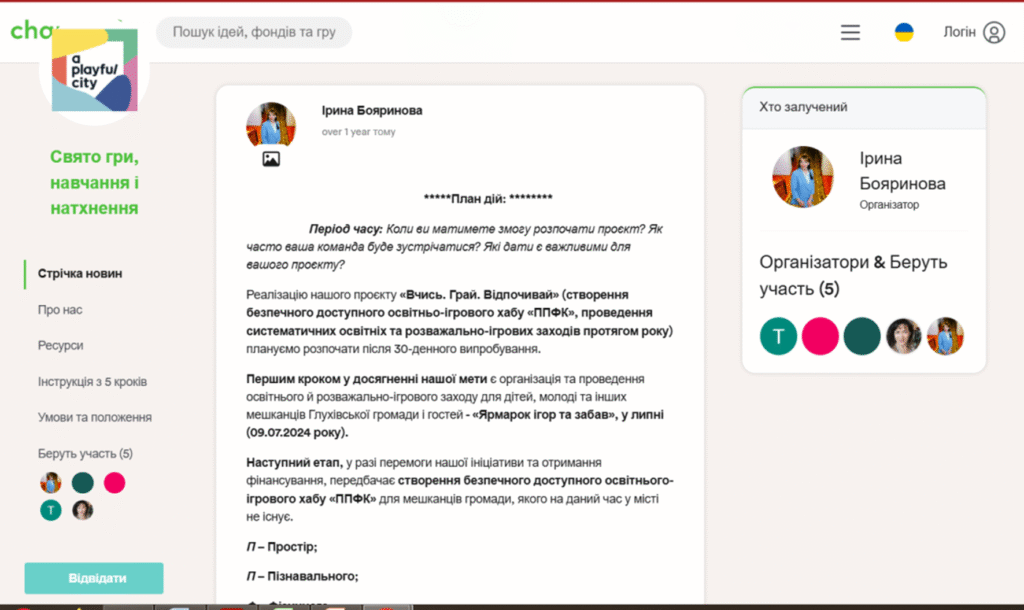Click the image attachment icon under the author's avatar

point(271,159)
